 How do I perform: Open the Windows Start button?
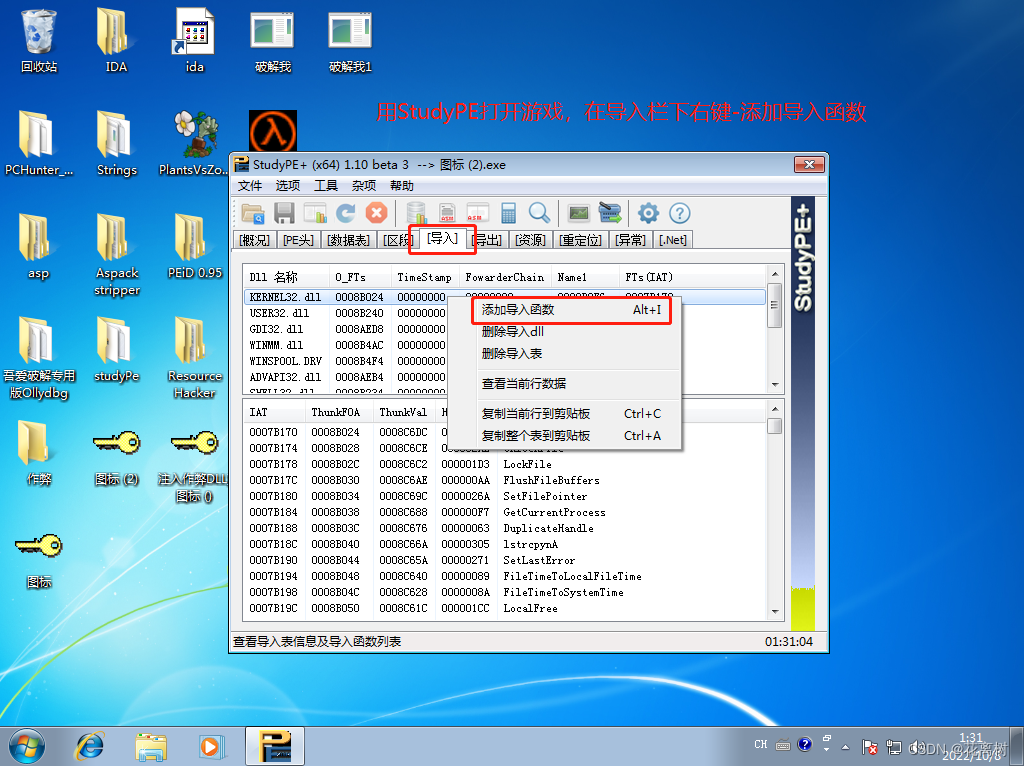point(26,746)
